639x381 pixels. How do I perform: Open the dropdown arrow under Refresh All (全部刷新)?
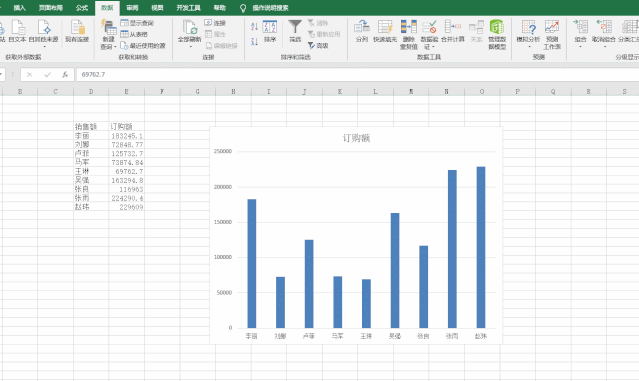[190, 47]
